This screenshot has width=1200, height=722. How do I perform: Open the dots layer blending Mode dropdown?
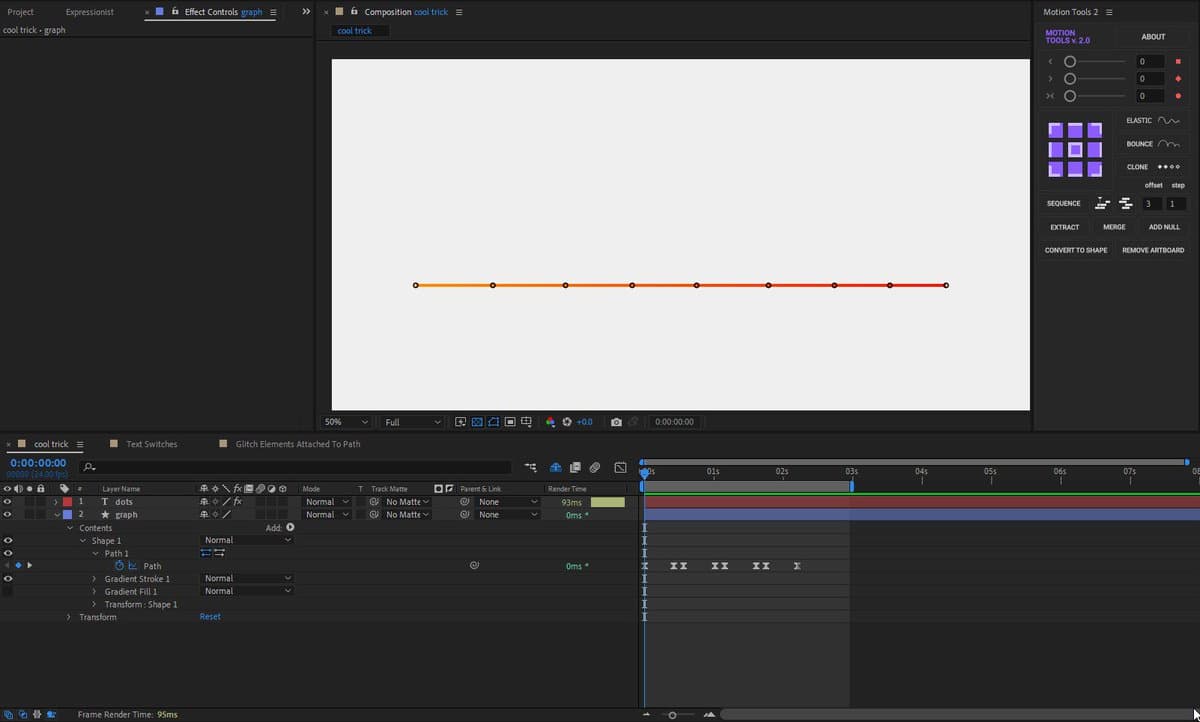327,502
